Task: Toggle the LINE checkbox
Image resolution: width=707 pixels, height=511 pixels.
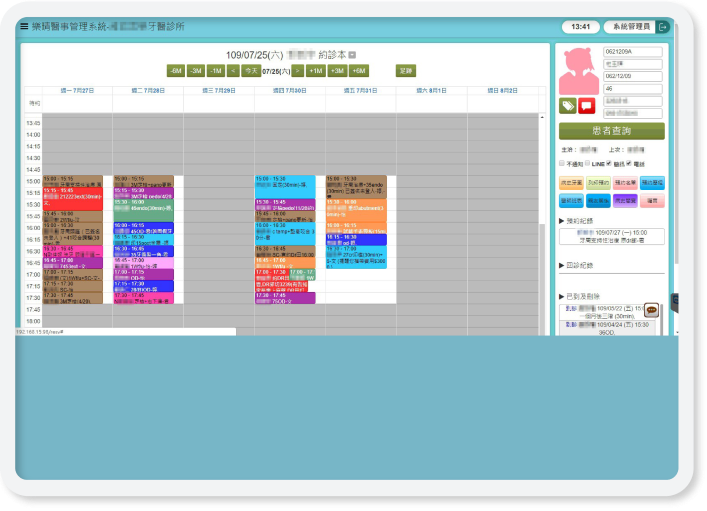Action: 588,162
